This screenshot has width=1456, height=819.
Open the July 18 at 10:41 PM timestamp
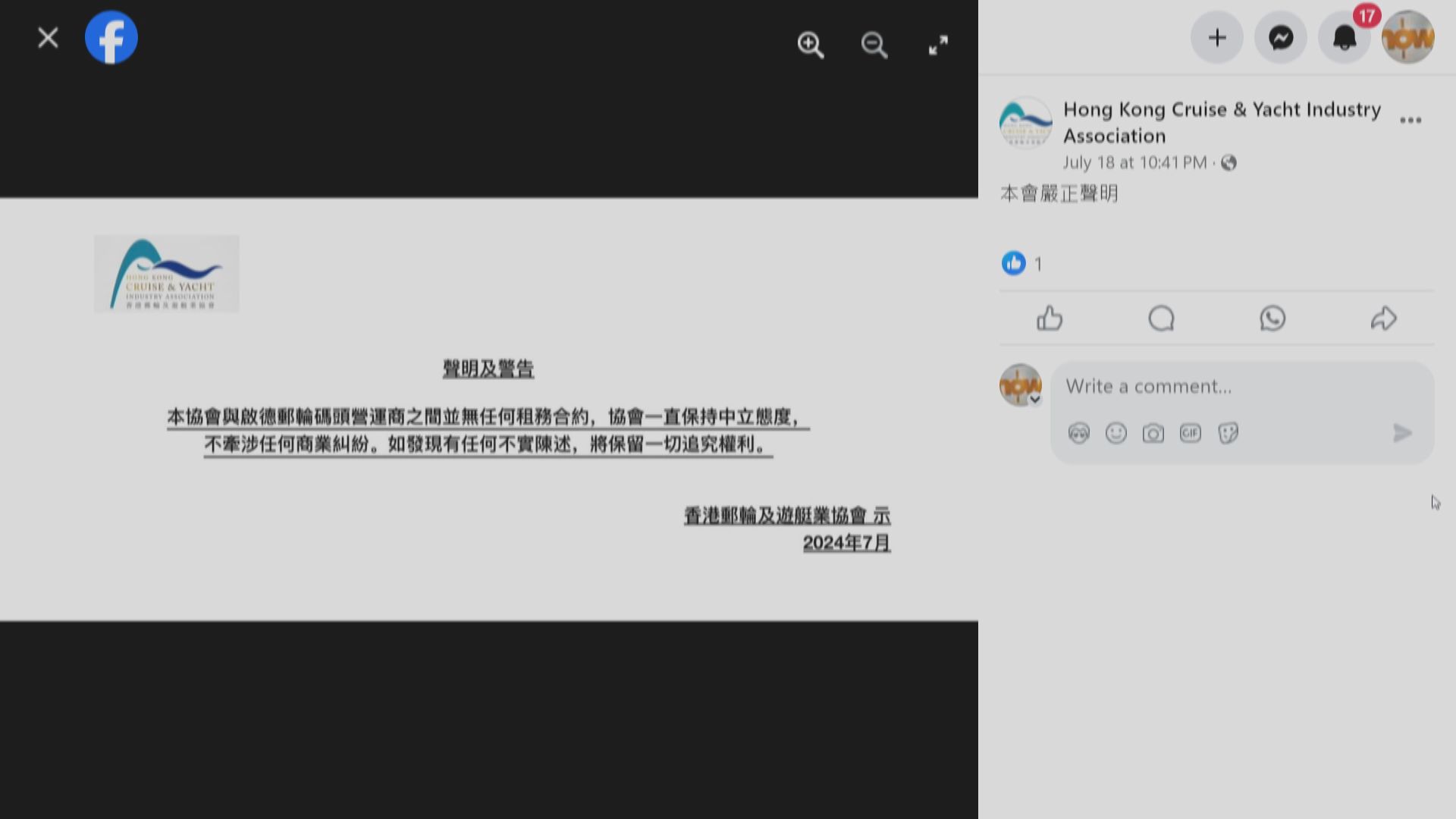point(1134,162)
